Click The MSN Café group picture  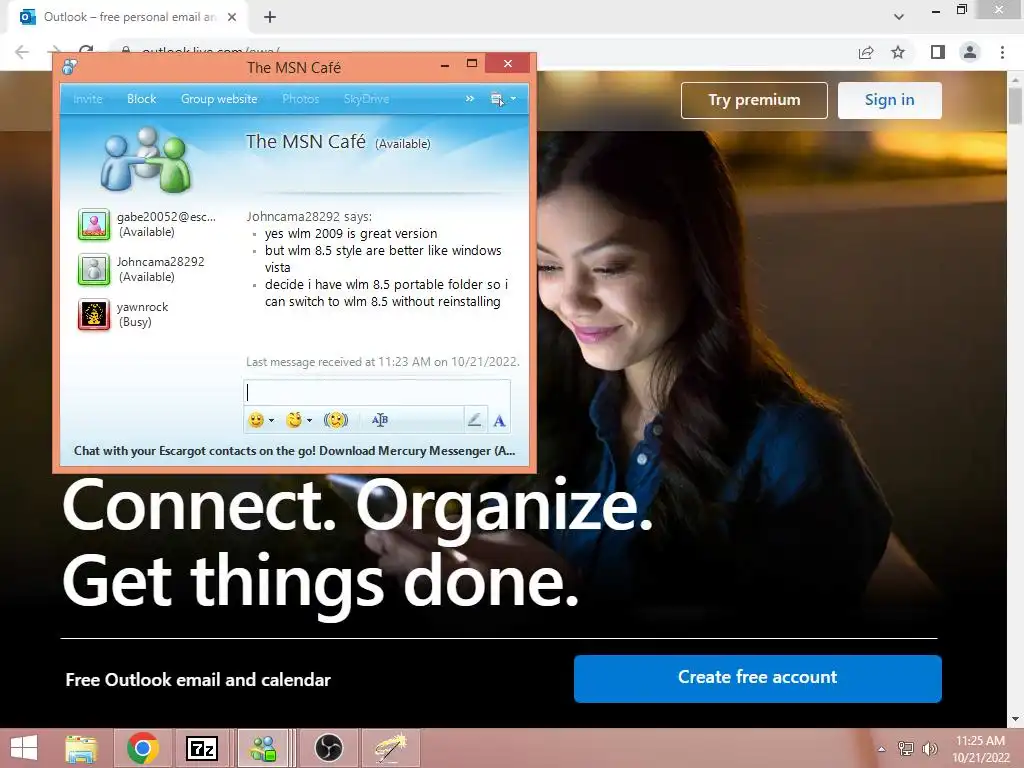click(146, 160)
